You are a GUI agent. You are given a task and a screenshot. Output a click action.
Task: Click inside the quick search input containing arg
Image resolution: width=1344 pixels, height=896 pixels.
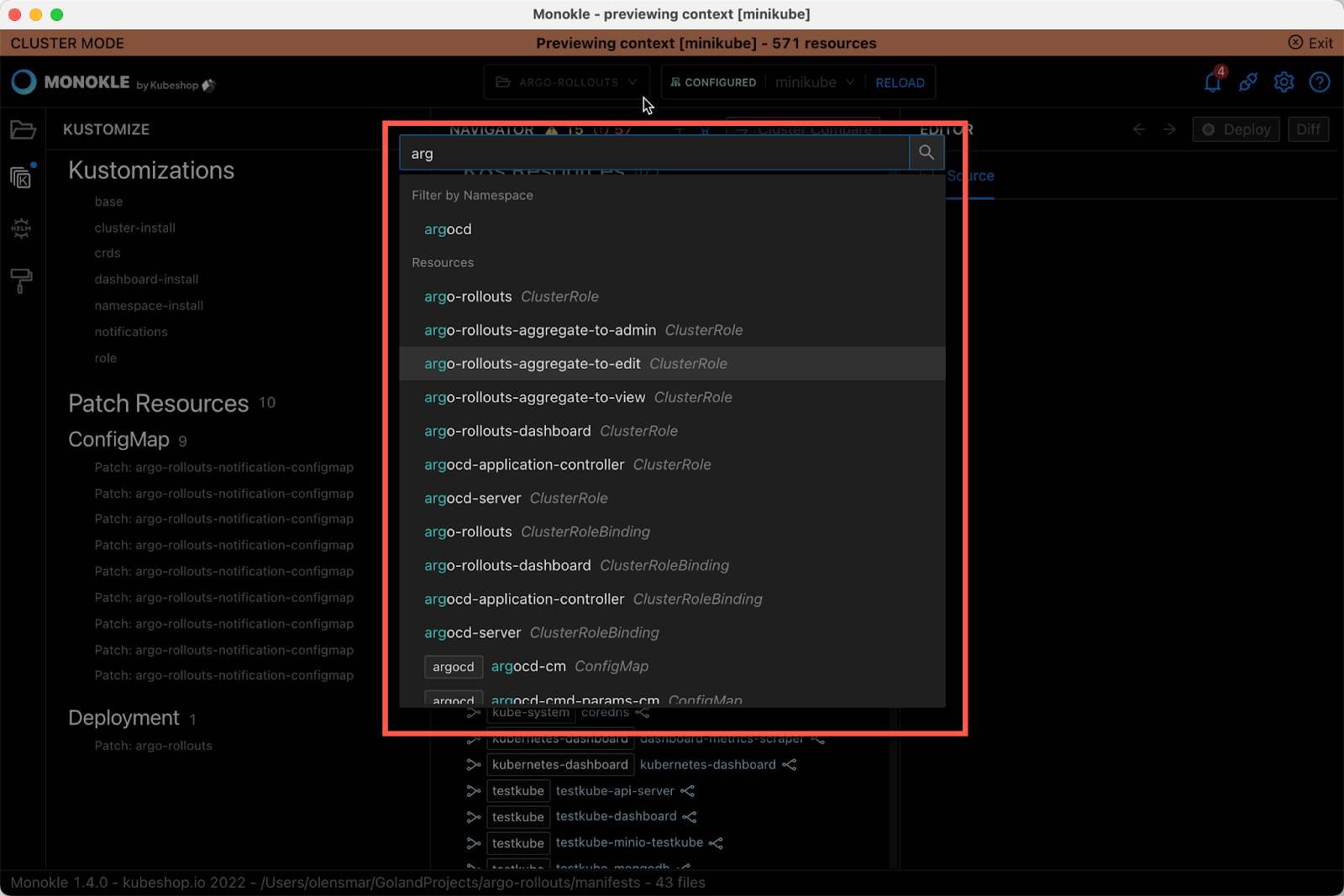[654, 153]
